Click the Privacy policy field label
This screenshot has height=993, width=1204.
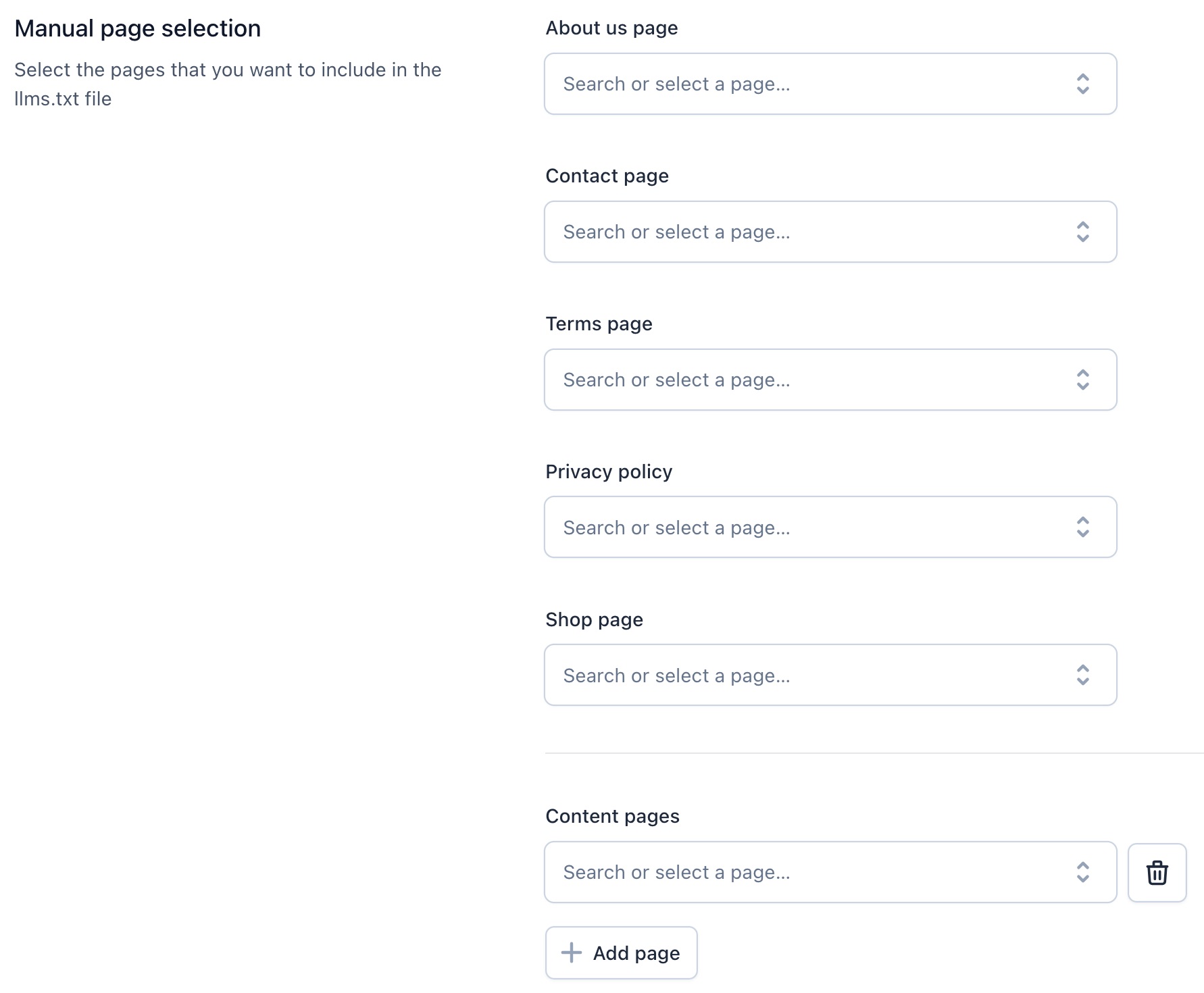tap(609, 472)
